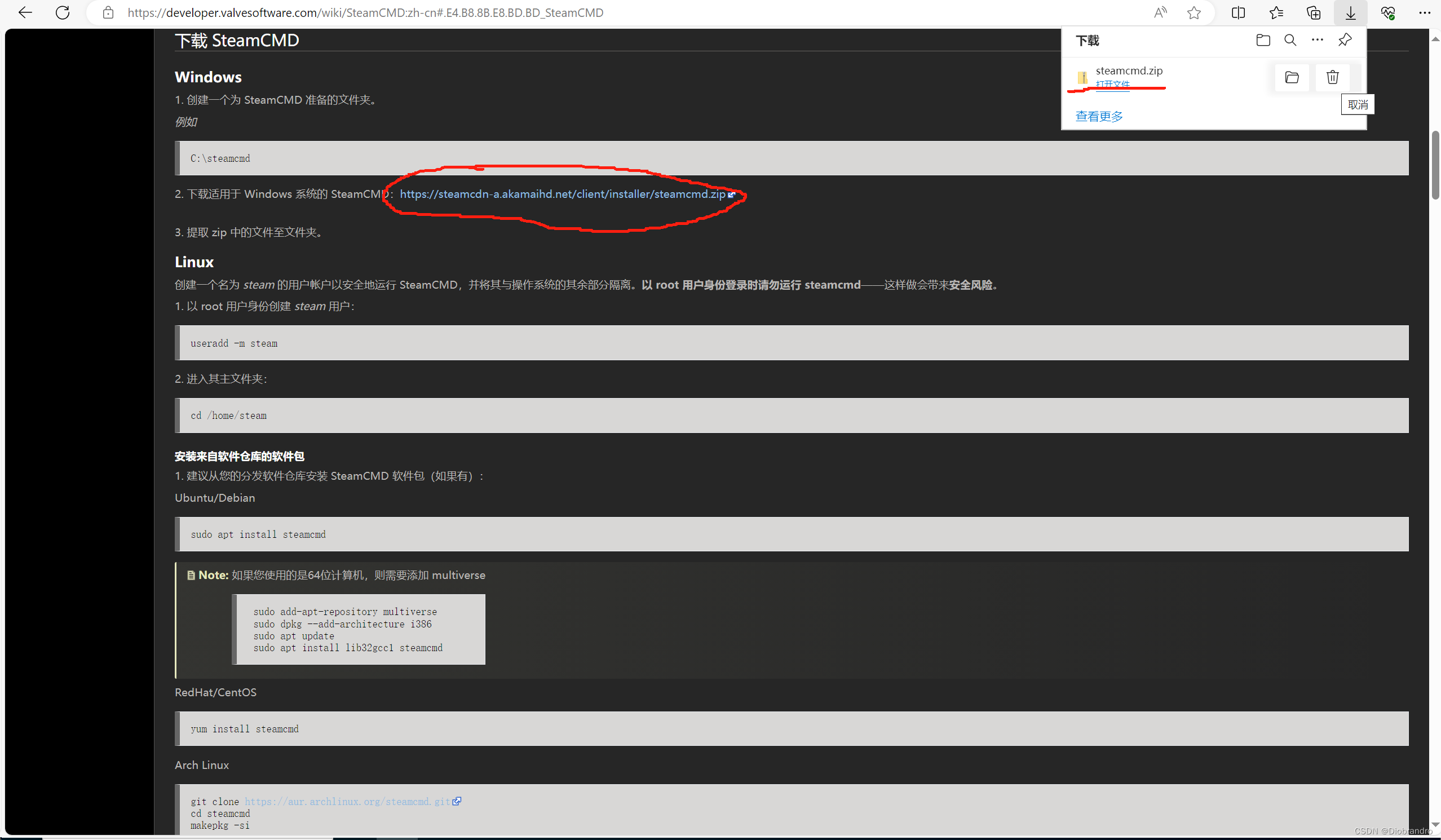1441x840 pixels.
Task: Click the browser back arrow
Action: pyautogui.click(x=25, y=12)
